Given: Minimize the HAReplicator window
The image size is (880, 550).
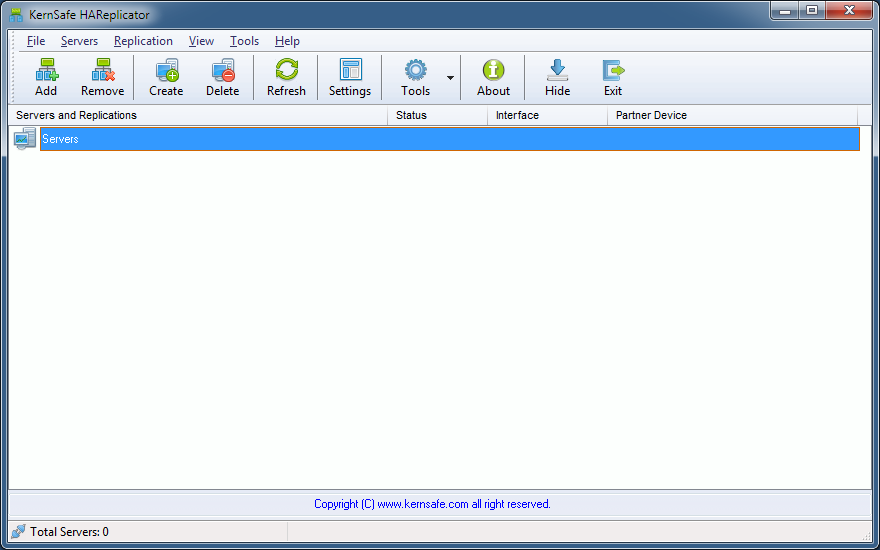Looking at the screenshot, I should pyautogui.click(x=787, y=11).
